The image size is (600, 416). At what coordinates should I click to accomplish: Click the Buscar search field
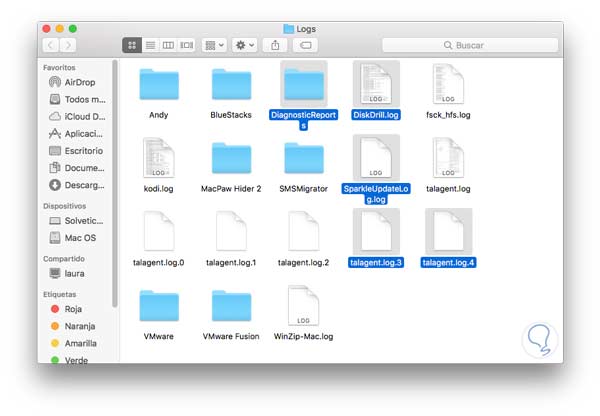point(470,45)
